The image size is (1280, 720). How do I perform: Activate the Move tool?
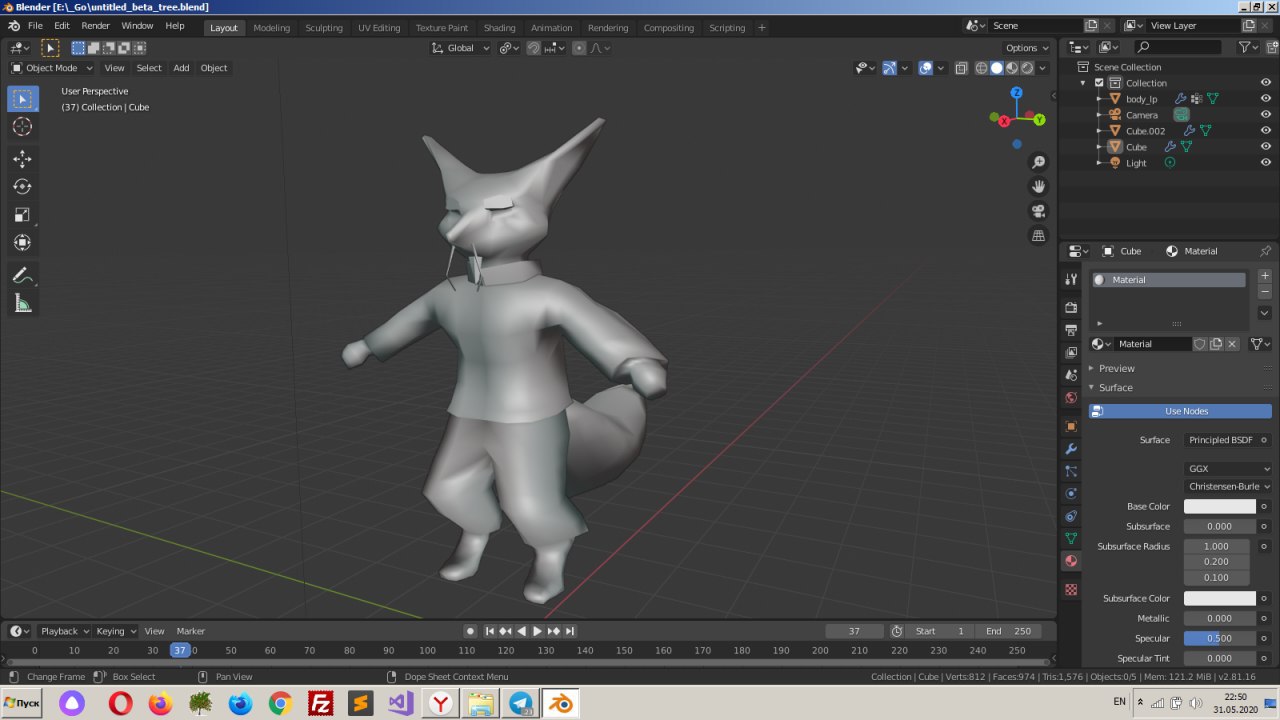(x=22, y=159)
